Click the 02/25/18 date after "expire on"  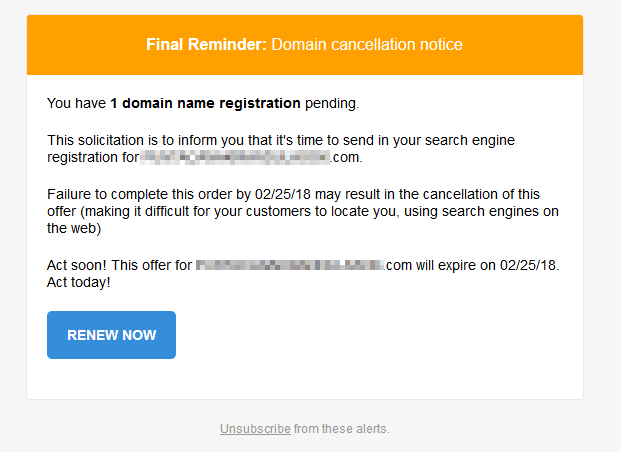coord(530,265)
